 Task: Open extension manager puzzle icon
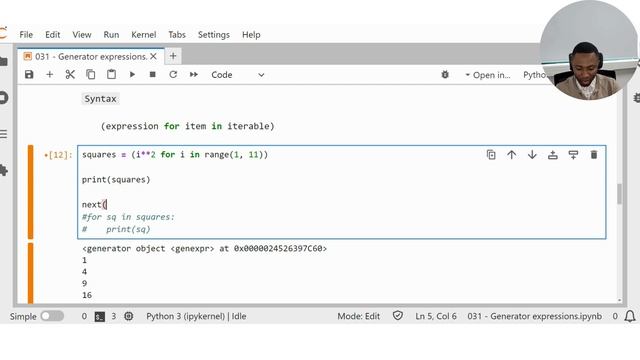point(4,170)
